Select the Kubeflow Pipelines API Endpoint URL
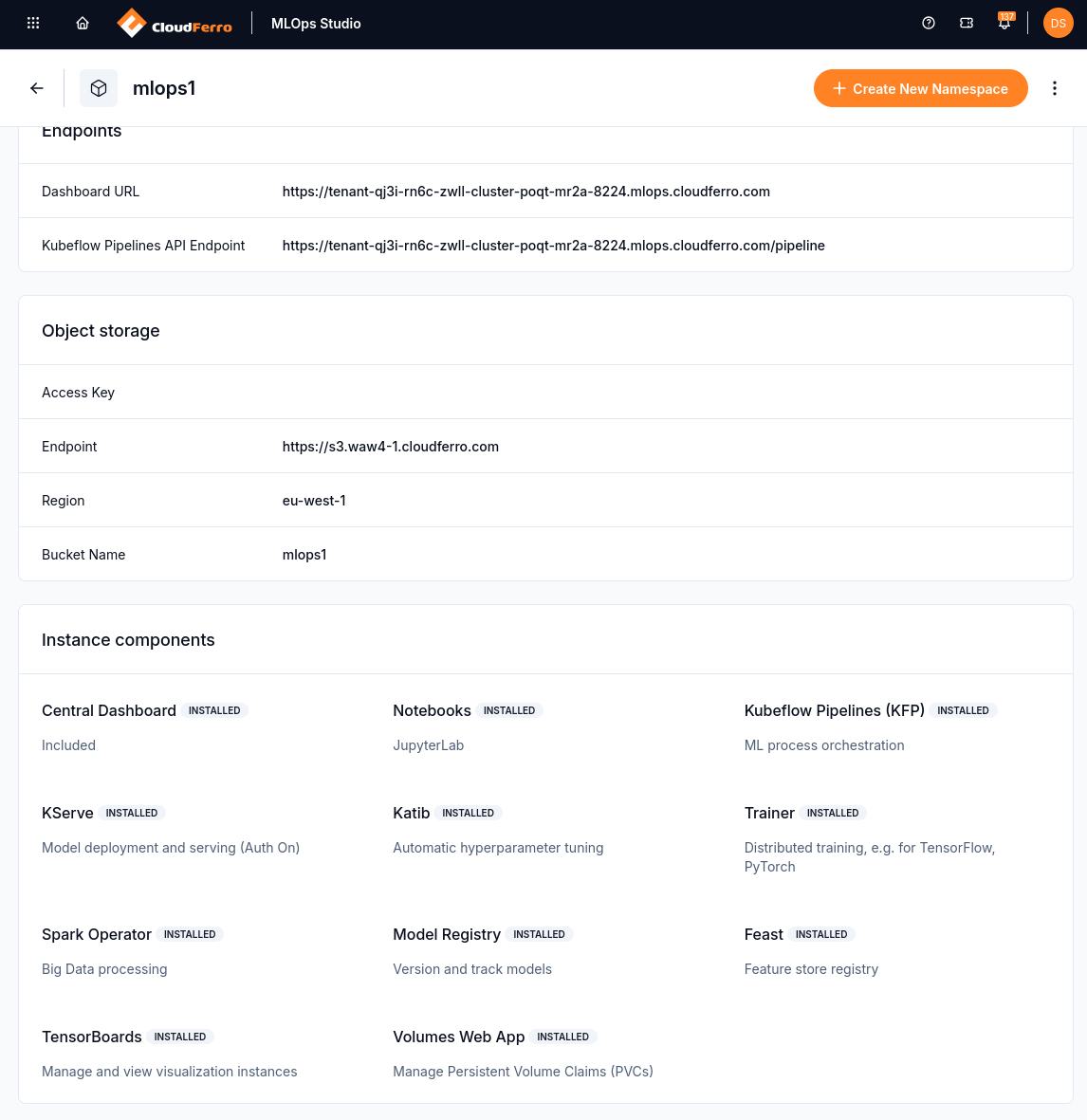The width and height of the screenshot is (1087, 1120). pyautogui.click(x=554, y=245)
